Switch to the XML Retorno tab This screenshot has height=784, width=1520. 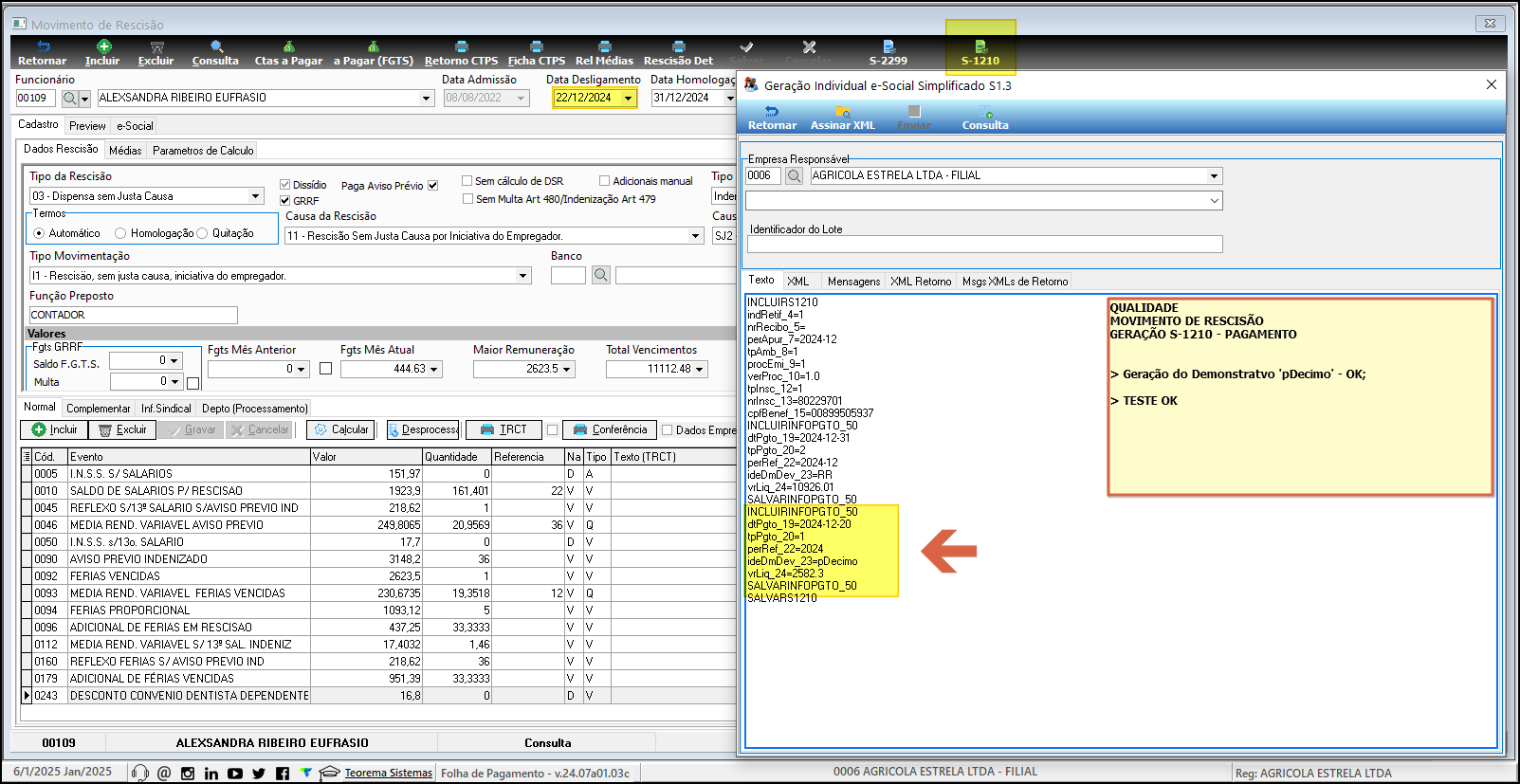pos(921,282)
